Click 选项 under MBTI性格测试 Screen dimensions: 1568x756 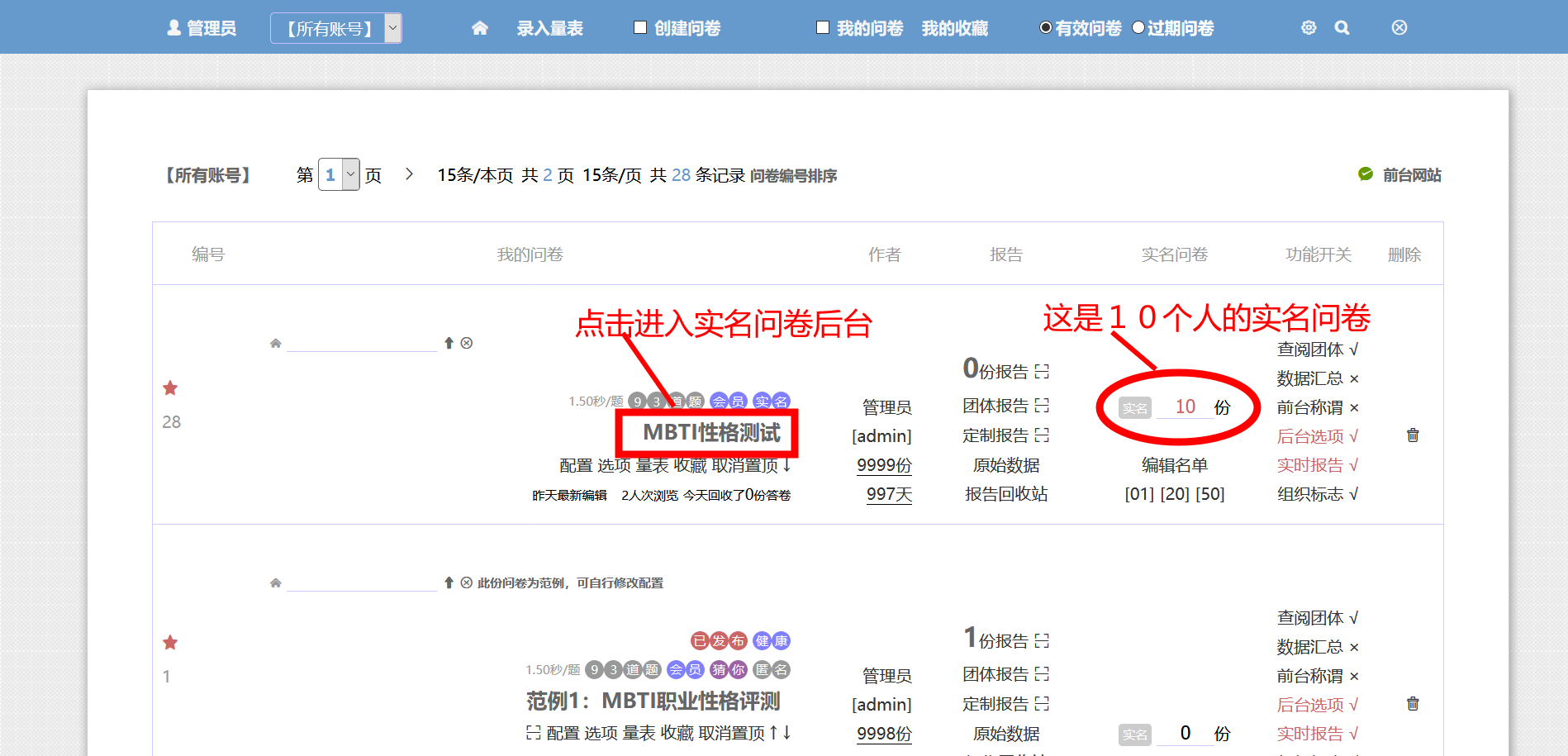[614, 465]
